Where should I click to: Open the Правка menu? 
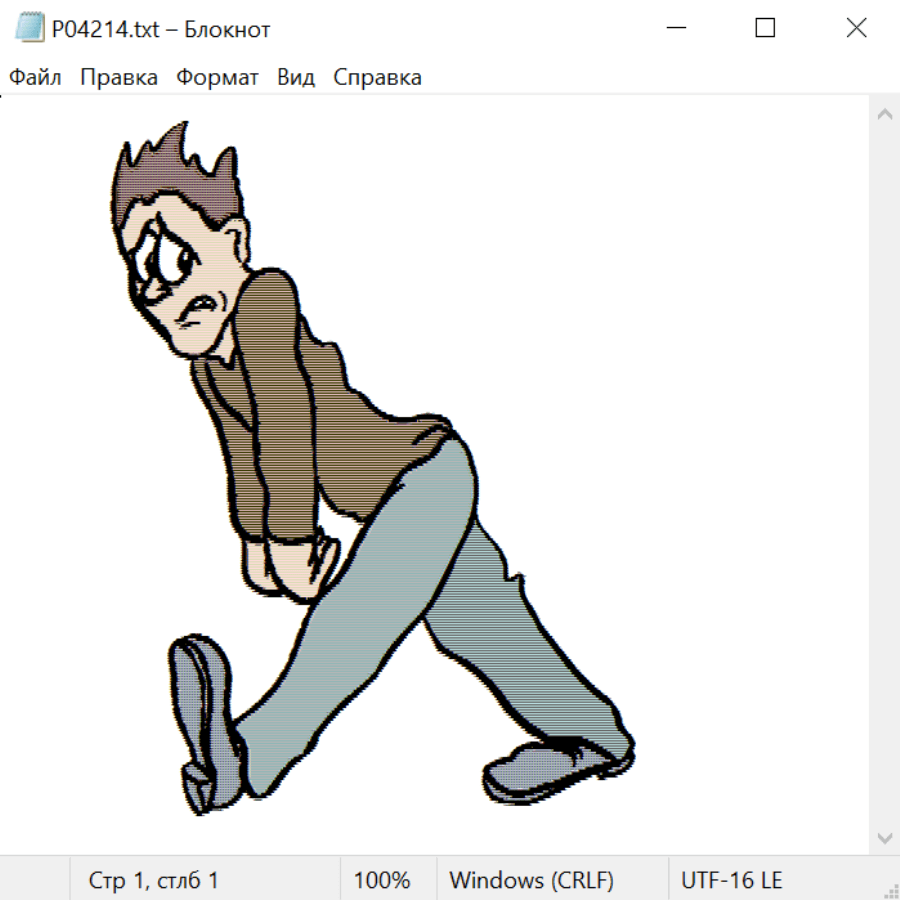[x=118, y=78]
